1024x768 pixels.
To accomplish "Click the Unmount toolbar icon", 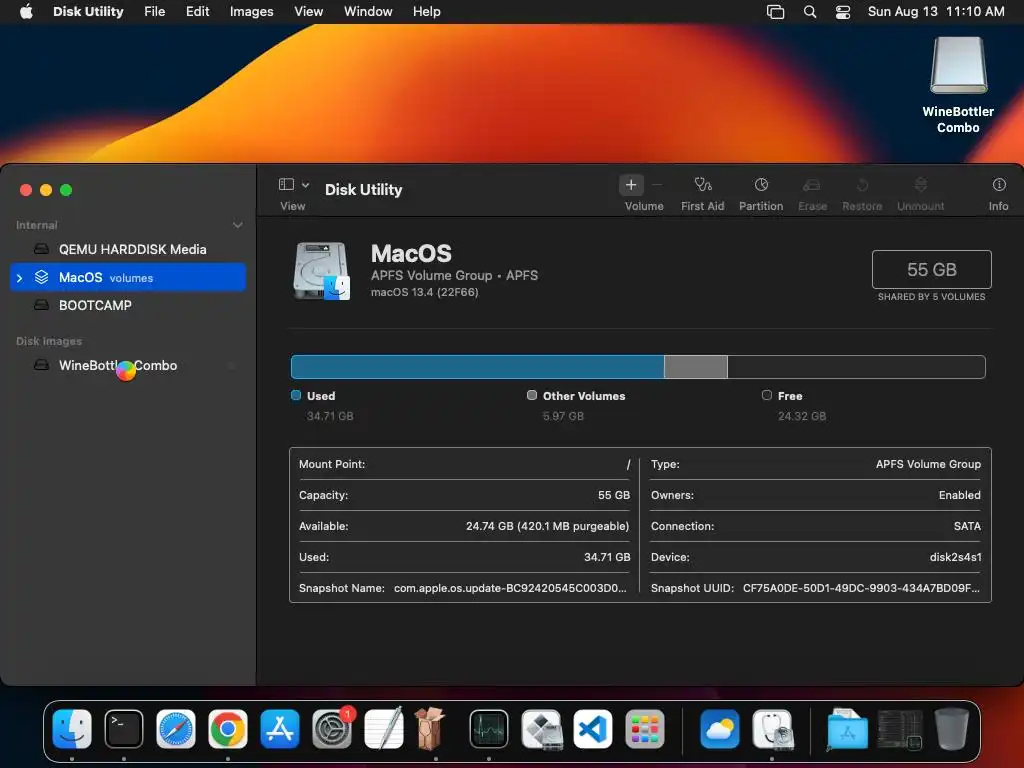I will tap(920, 185).
